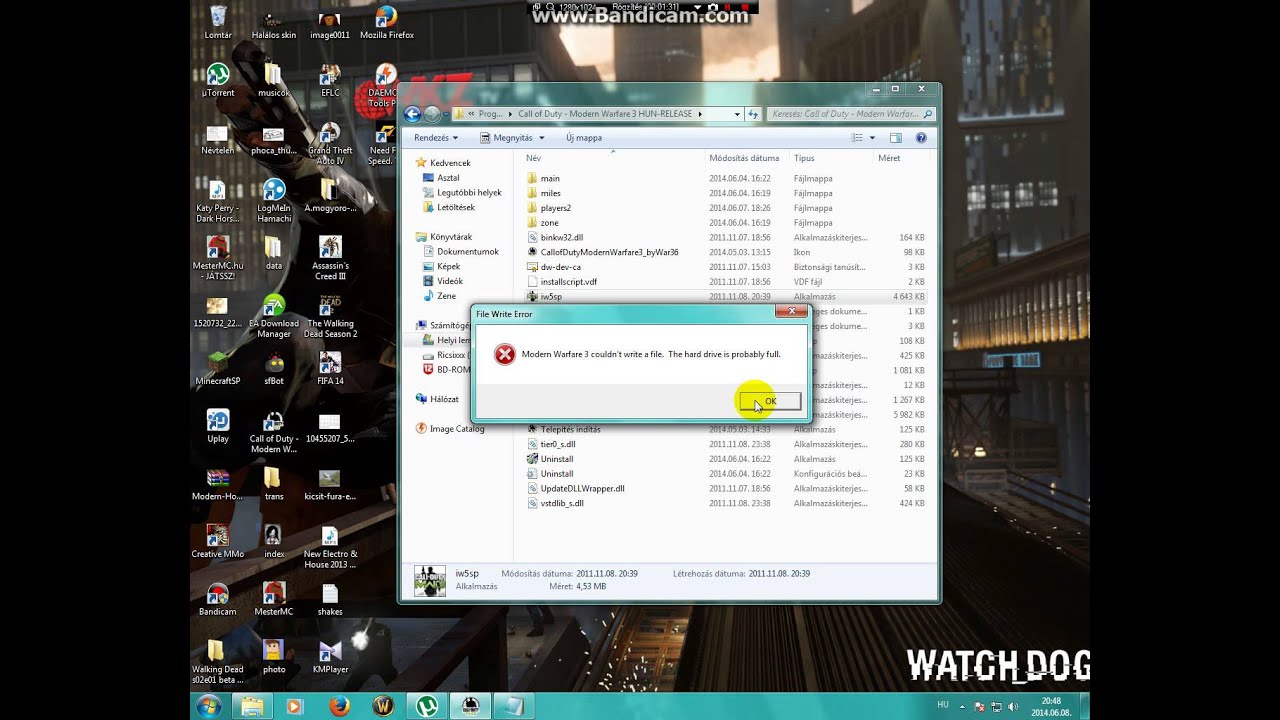Sort by Módosítás dátuma column header
This screenshot has height=720, width=1280.
point(744,158)
